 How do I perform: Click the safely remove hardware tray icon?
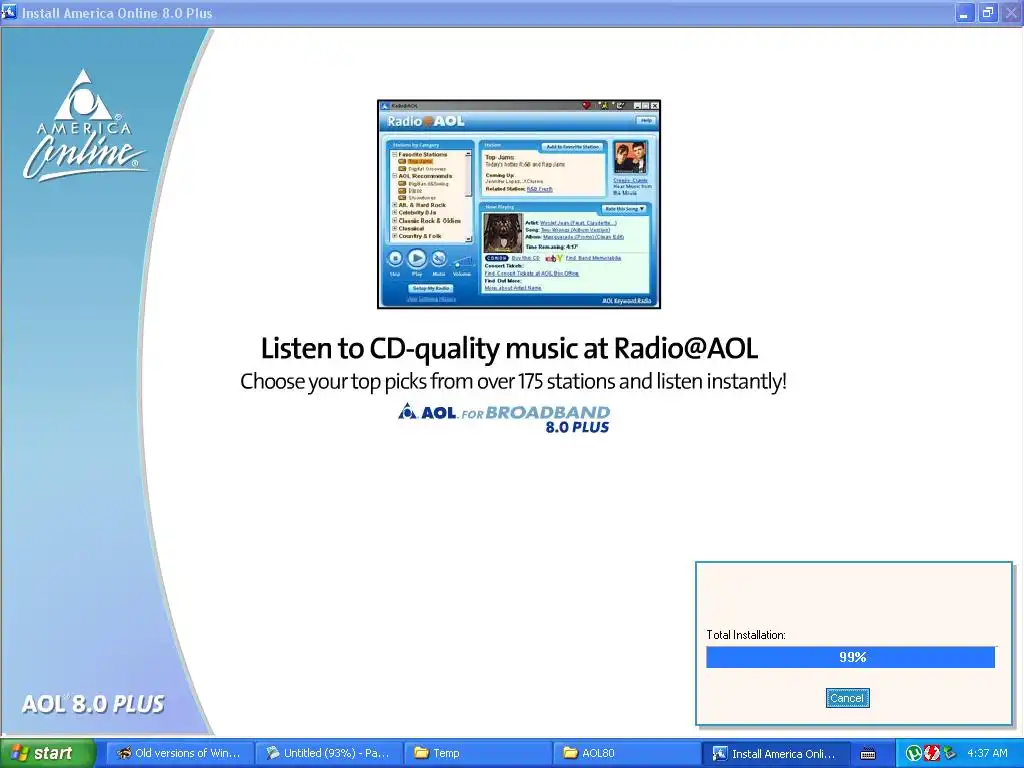[949, 753]
